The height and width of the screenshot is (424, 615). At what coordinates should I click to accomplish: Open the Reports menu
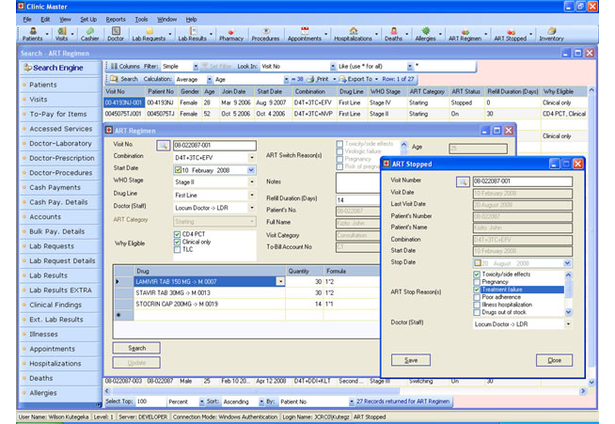[115, 19]
